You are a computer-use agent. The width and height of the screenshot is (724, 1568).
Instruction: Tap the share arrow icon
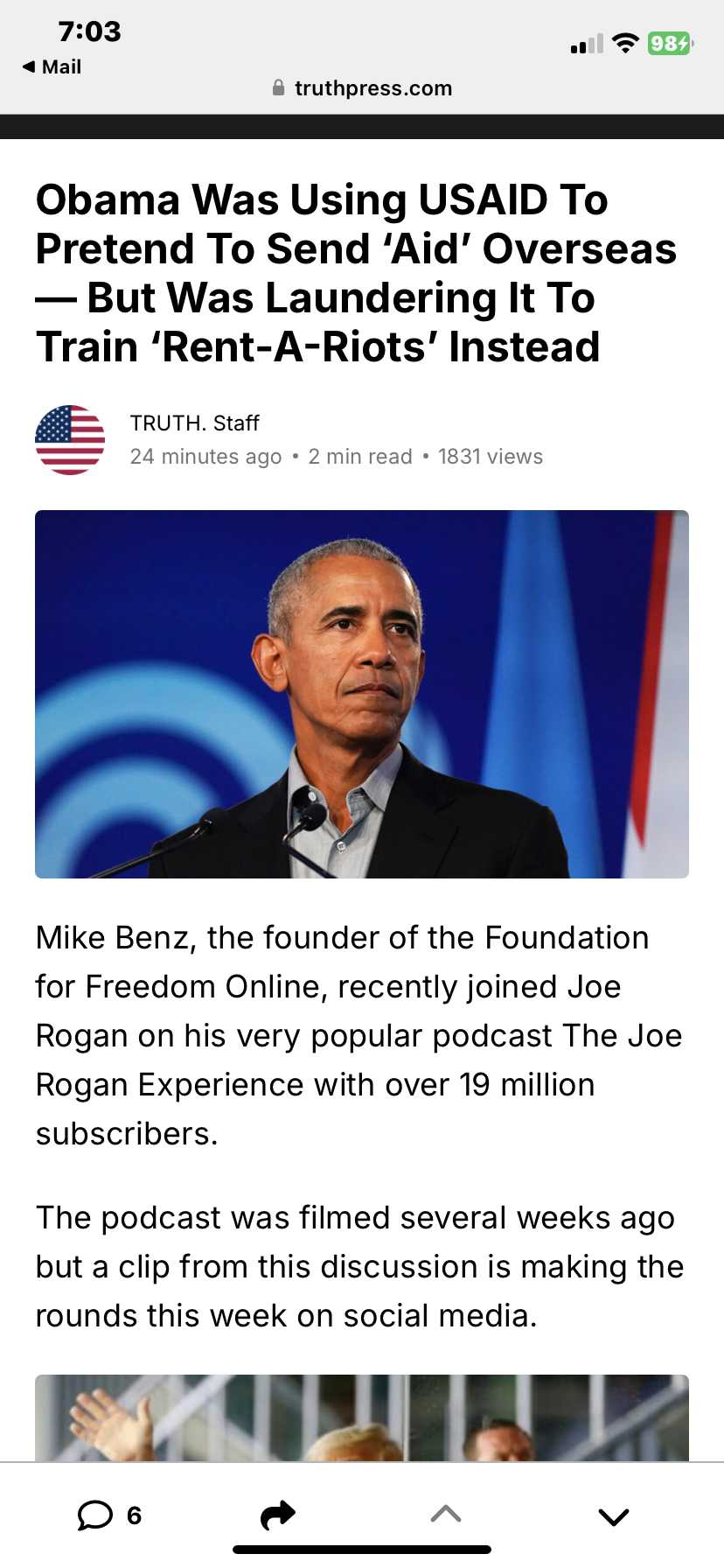(278, 1515)
